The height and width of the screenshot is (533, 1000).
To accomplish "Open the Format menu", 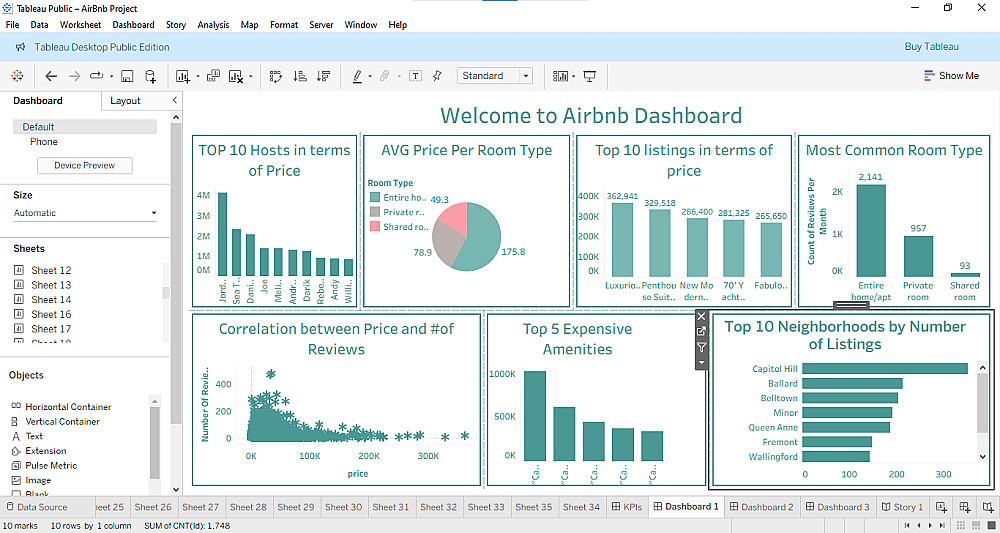I will coord(284,25).
